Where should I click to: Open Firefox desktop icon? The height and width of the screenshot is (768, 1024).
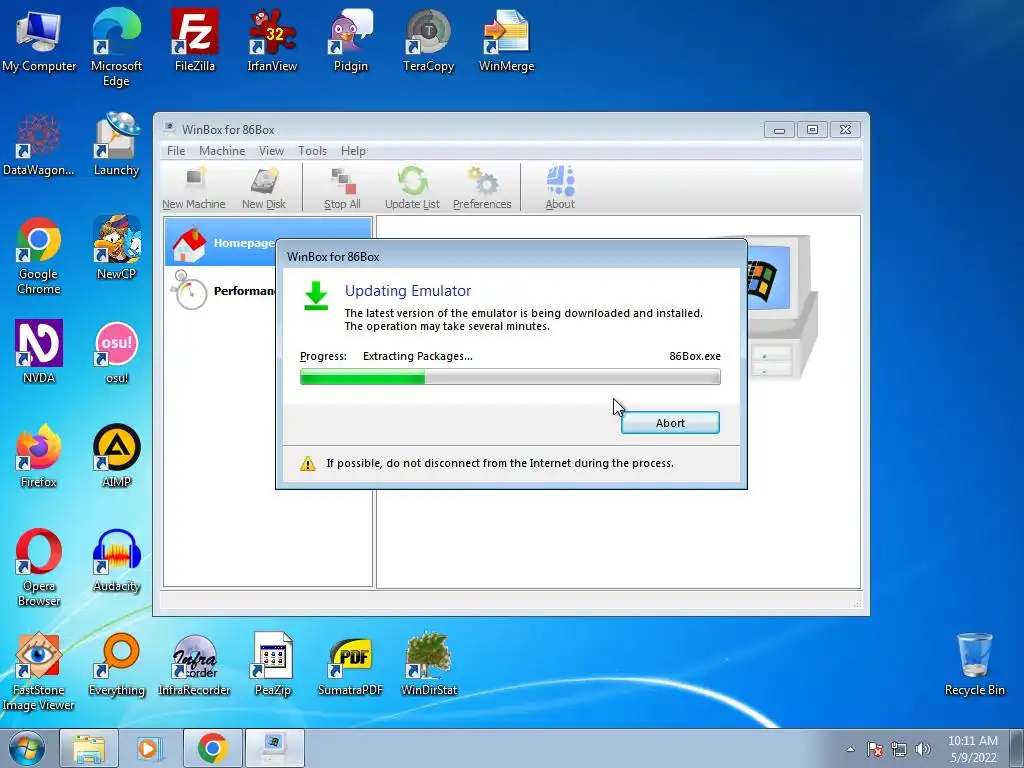39,456
